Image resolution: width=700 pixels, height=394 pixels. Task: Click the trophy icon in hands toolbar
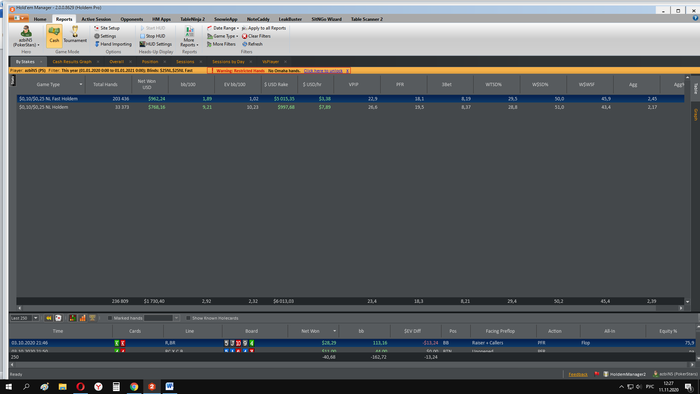pos(92,318)
